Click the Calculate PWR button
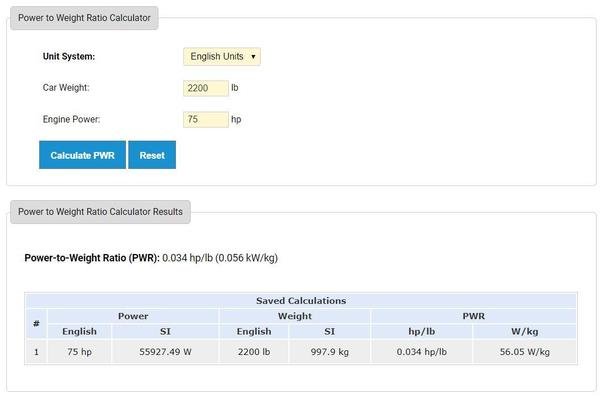600x398 pixels. [x=82, y=155]
